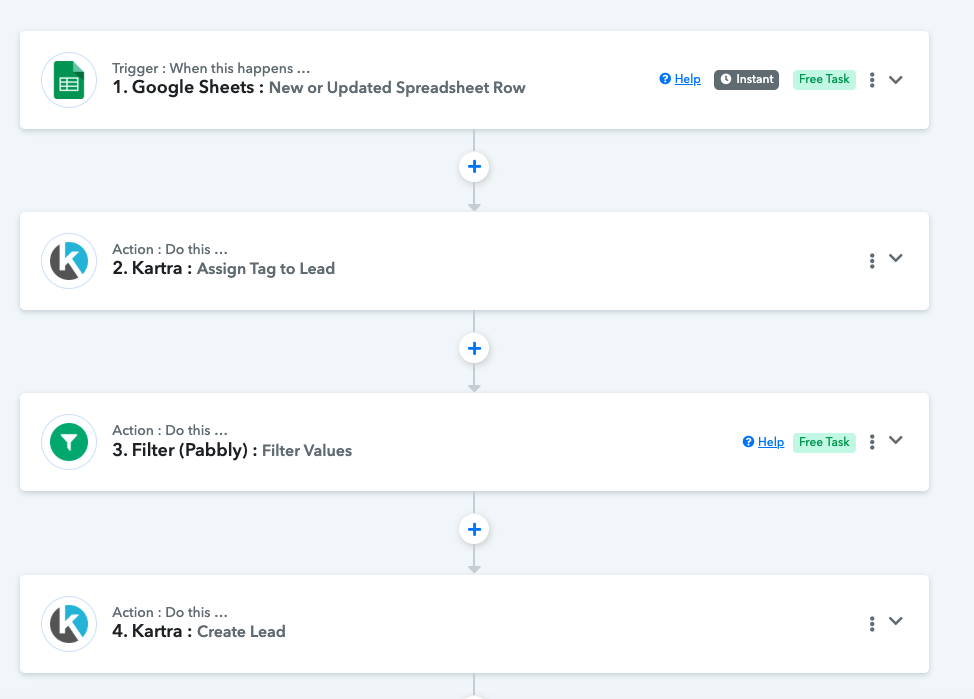Open three-dot menu for Google Sheets step

(x=872, y=80)
